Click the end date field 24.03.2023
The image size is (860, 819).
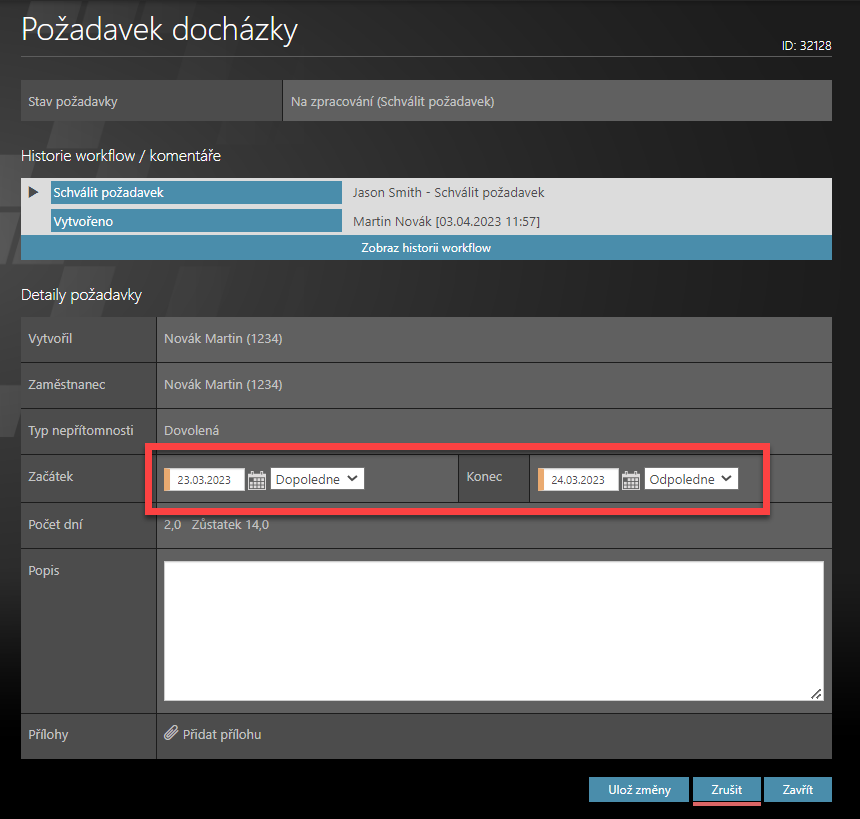pos(580,480)
